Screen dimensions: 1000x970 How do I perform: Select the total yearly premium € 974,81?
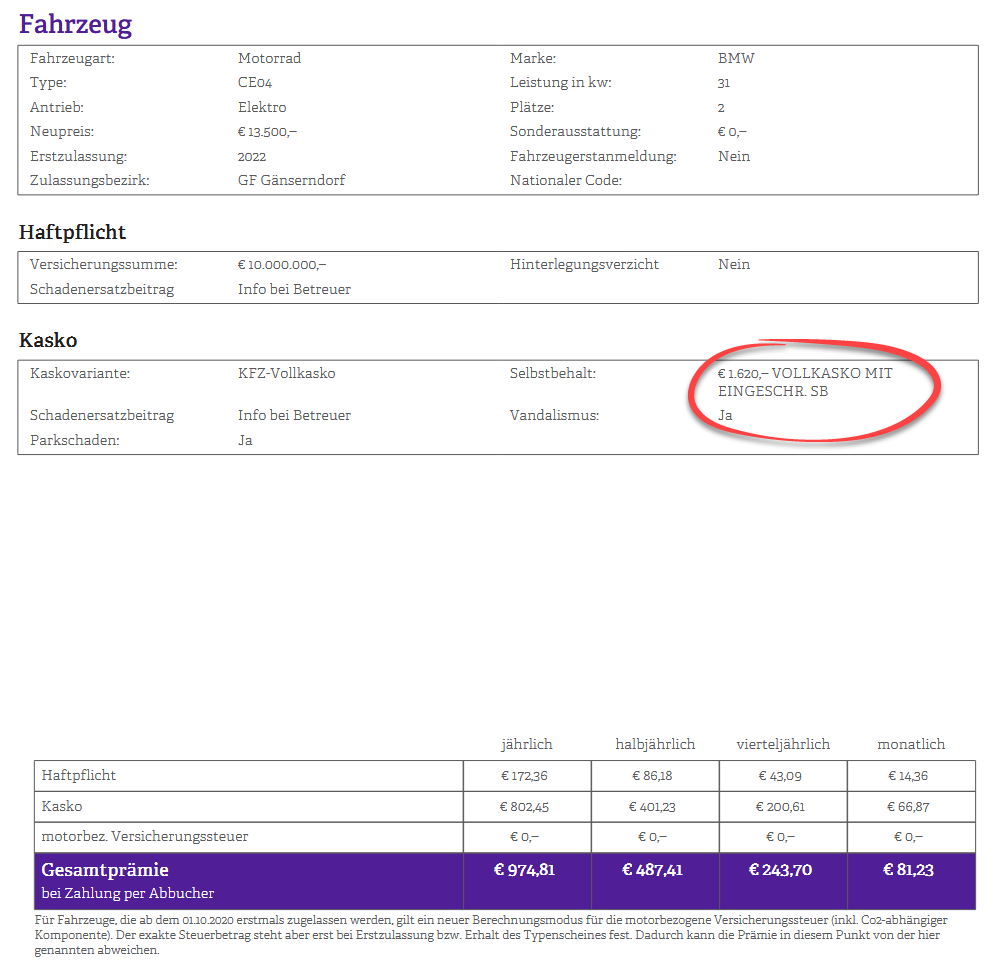tap(526, 870)
